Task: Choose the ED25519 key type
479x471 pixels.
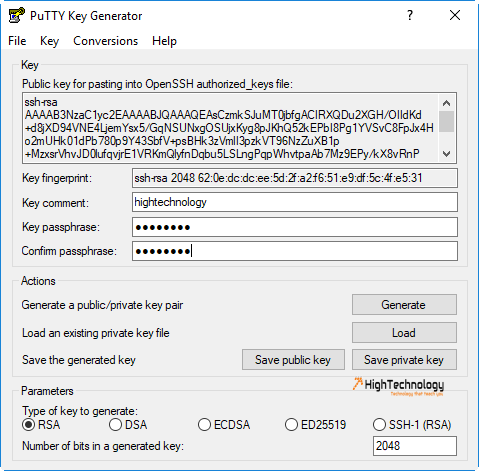Action: (x=291, y=425)
